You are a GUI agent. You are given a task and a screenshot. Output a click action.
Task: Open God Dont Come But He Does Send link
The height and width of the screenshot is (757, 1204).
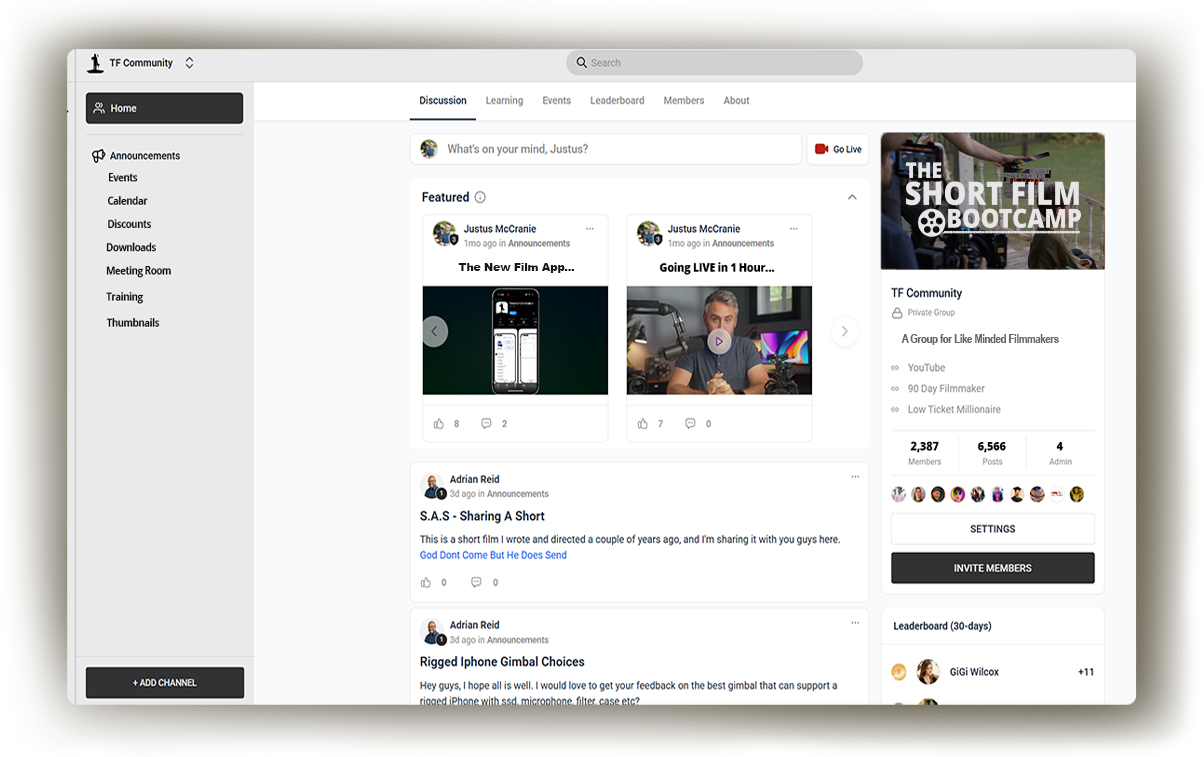493,555
